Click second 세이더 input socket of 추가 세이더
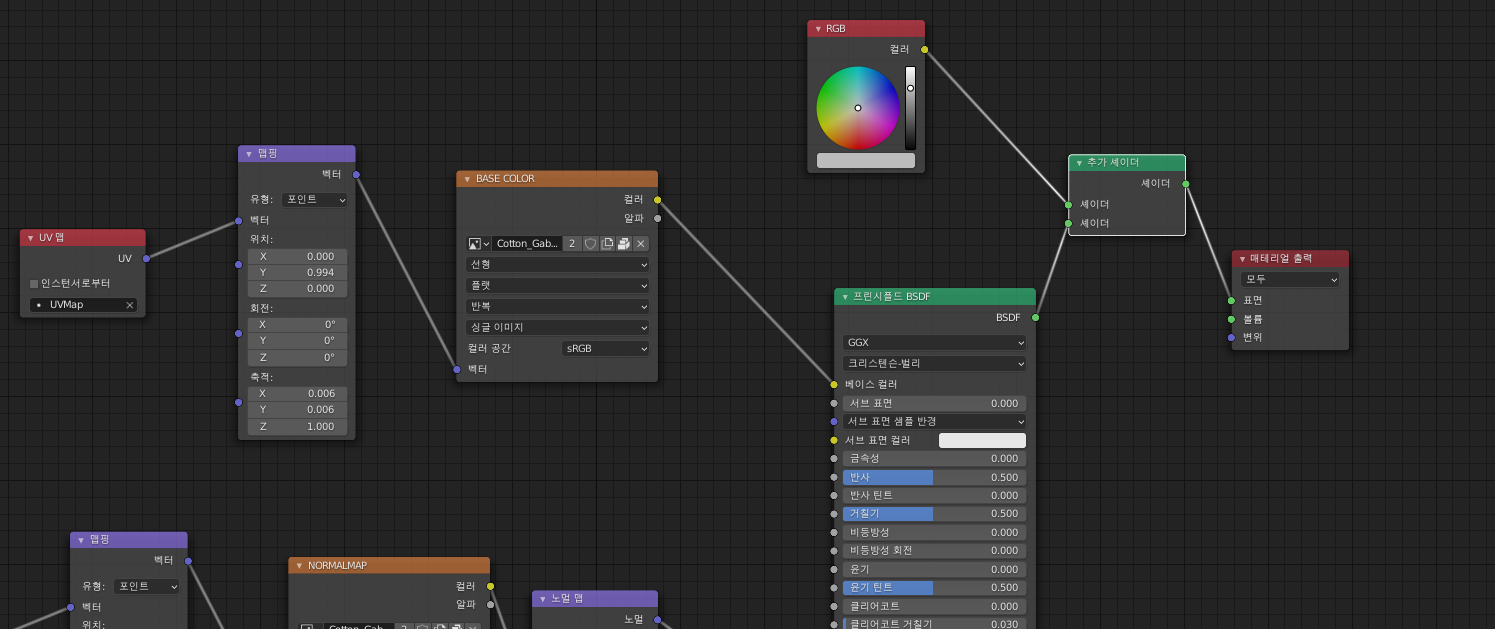This screenshot has height=629, width=1495. click(x=1068, y=223)
